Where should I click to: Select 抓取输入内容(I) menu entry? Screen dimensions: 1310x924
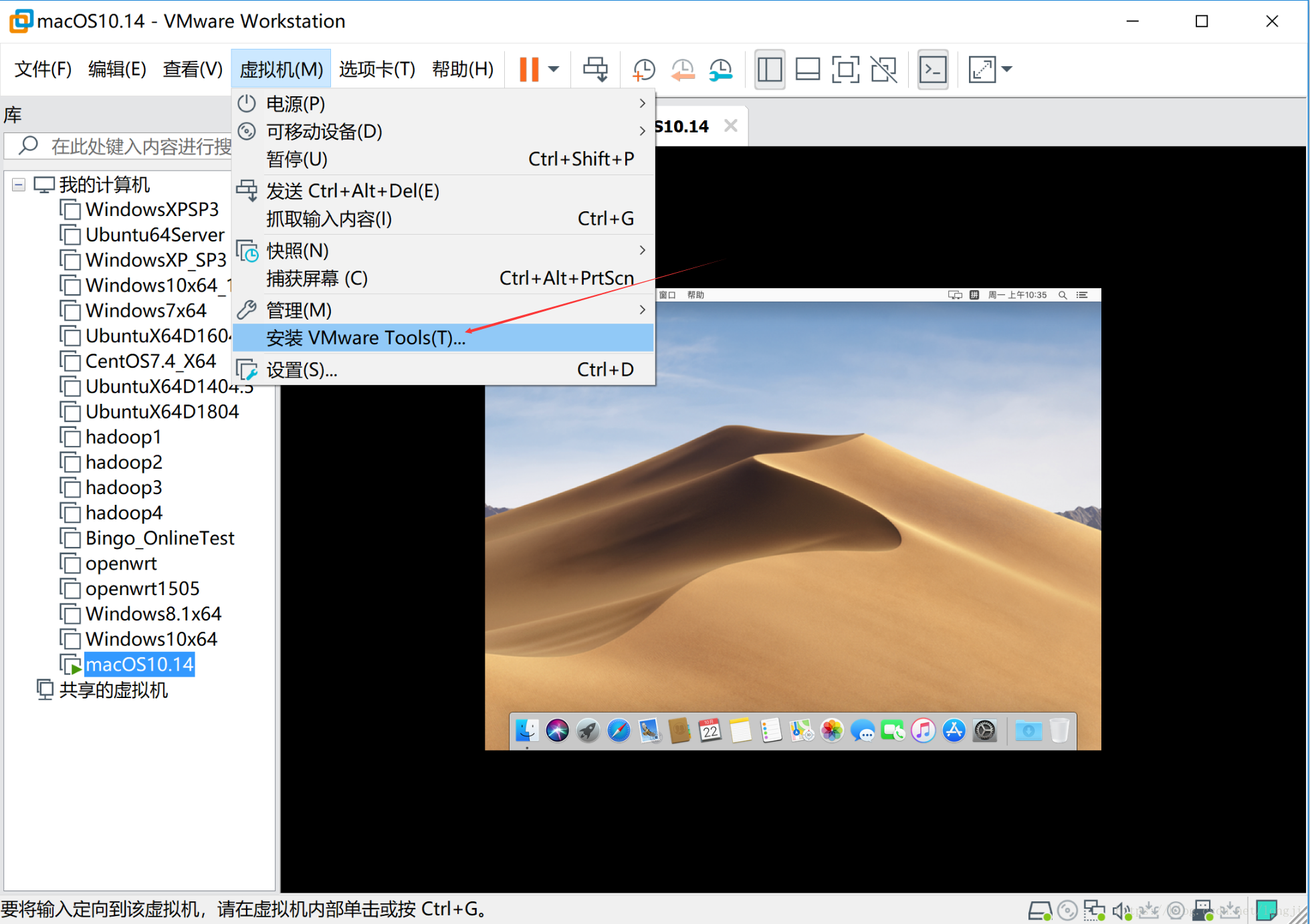pyautogui.click(x=443, y=219)
